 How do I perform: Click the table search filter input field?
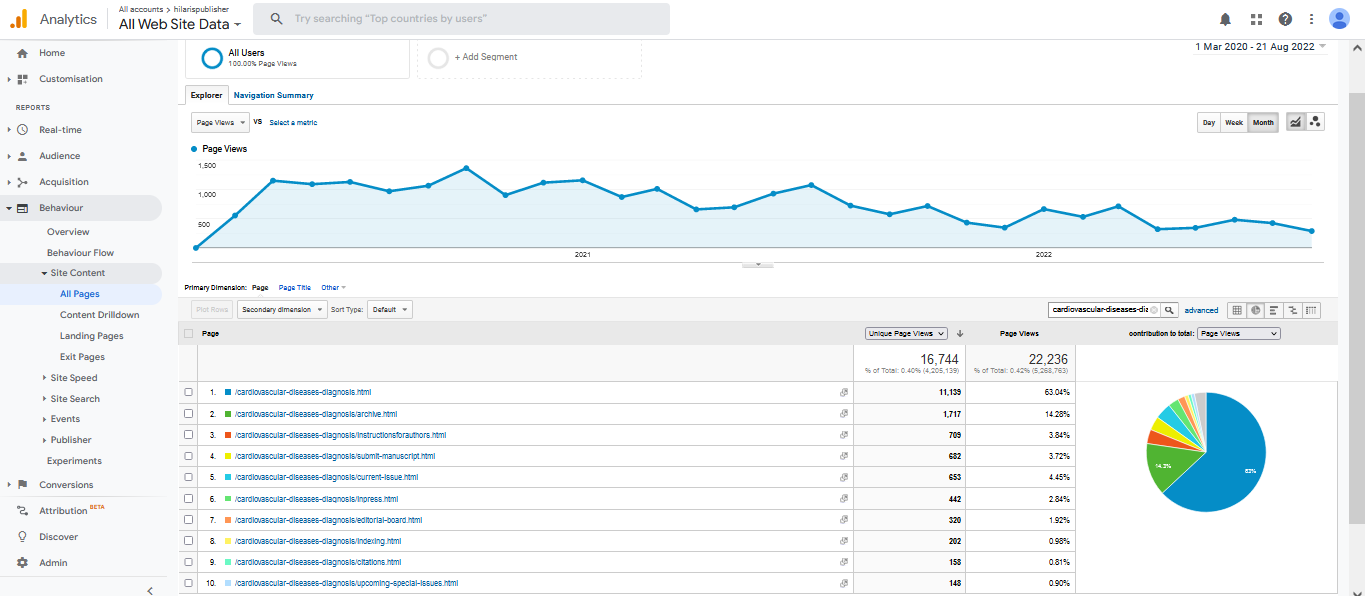[1100, 310]
